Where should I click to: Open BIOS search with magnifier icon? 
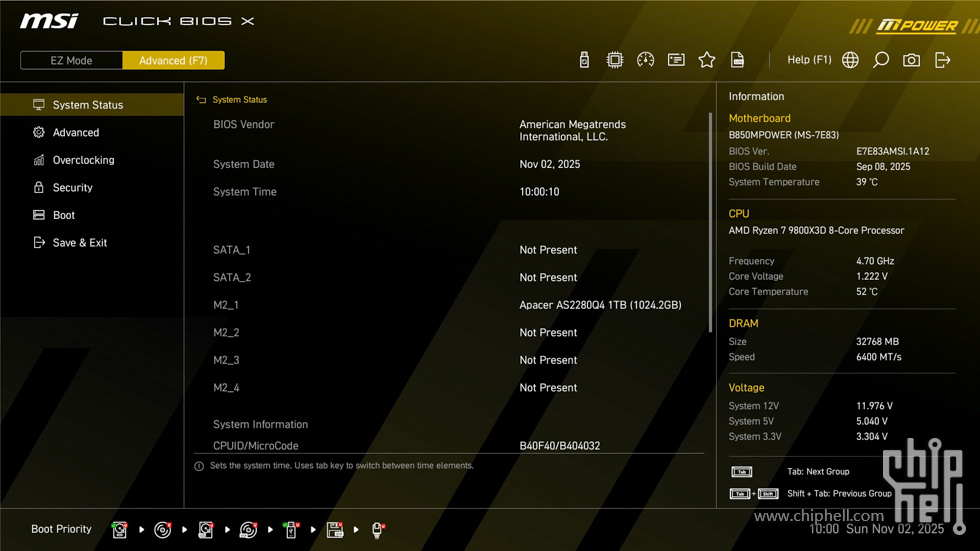pyautogui.click(x=881, y=60)
